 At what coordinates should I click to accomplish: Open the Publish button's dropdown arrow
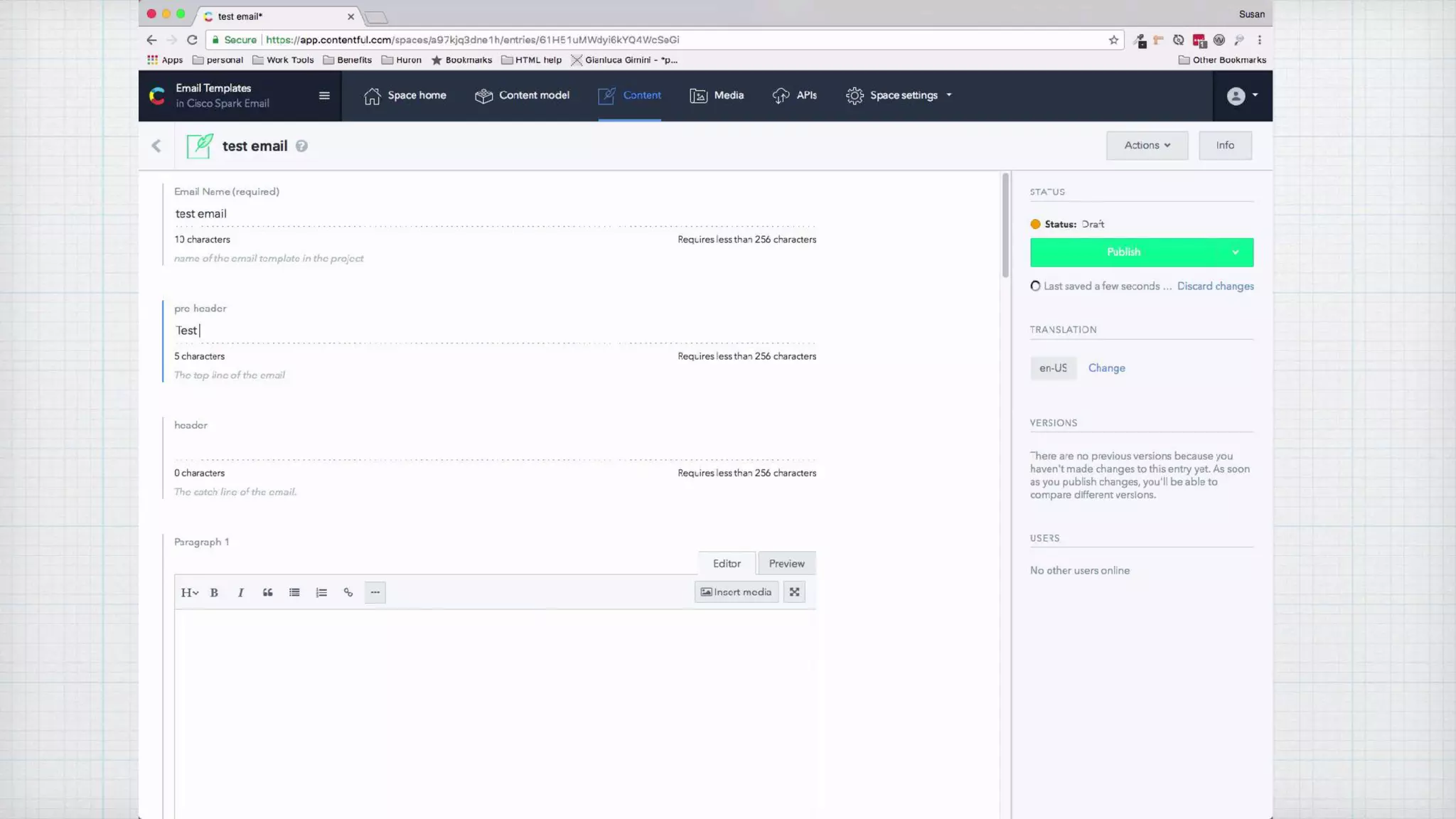tap(1236, 252)
